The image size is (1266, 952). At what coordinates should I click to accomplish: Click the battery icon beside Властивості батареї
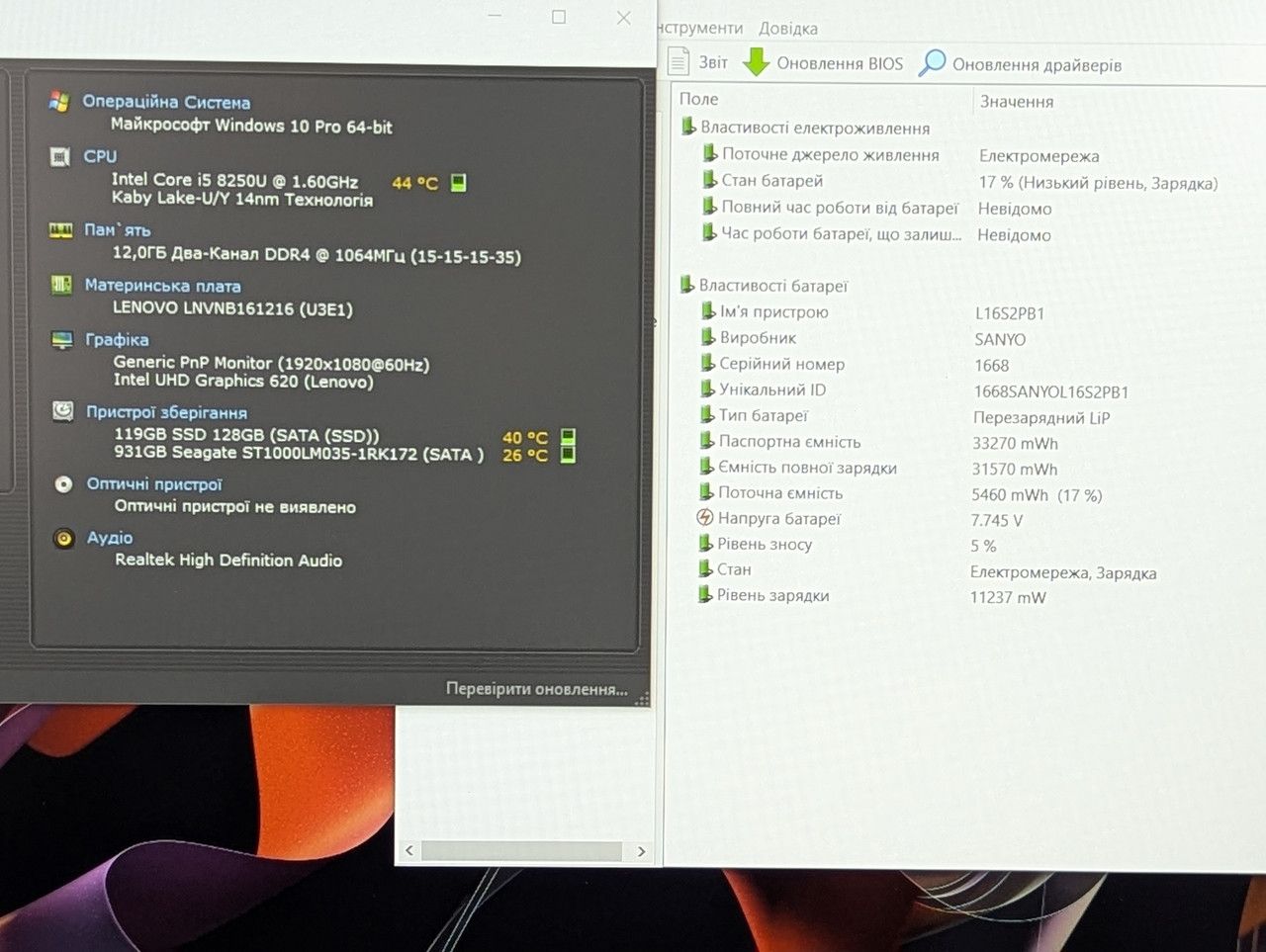point(687,285)
